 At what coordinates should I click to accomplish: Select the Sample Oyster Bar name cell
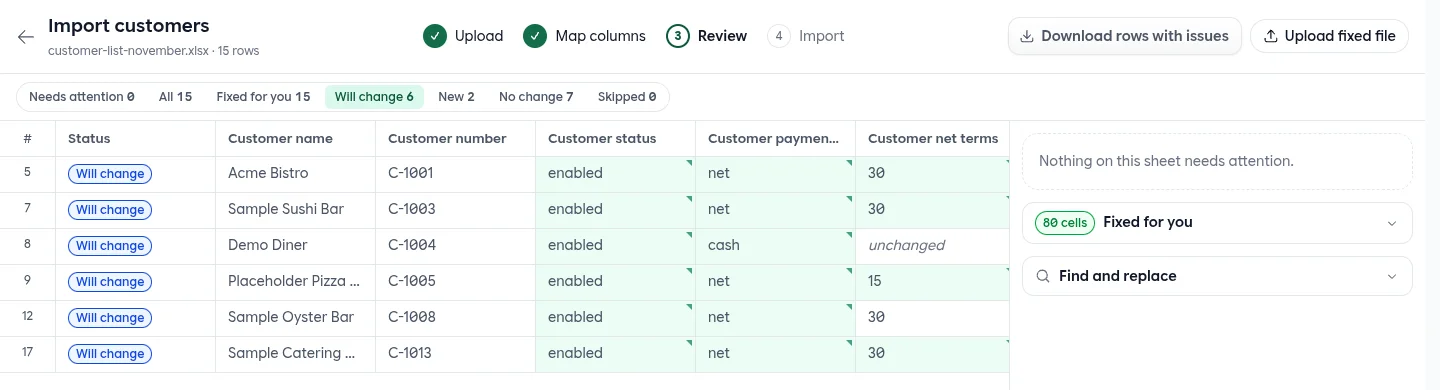[295, 318]
